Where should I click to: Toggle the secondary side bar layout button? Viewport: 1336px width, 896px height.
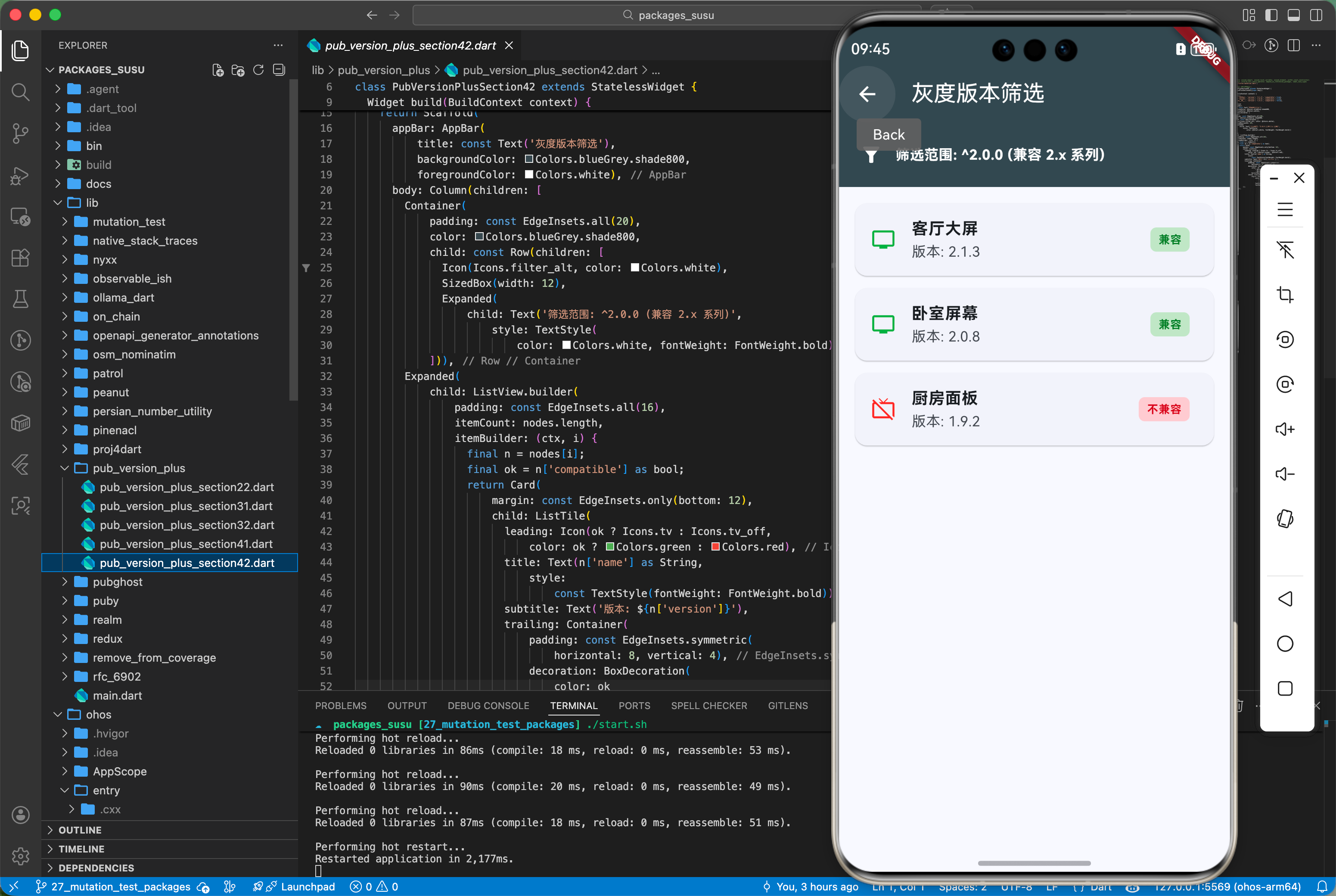(1315, 15)
